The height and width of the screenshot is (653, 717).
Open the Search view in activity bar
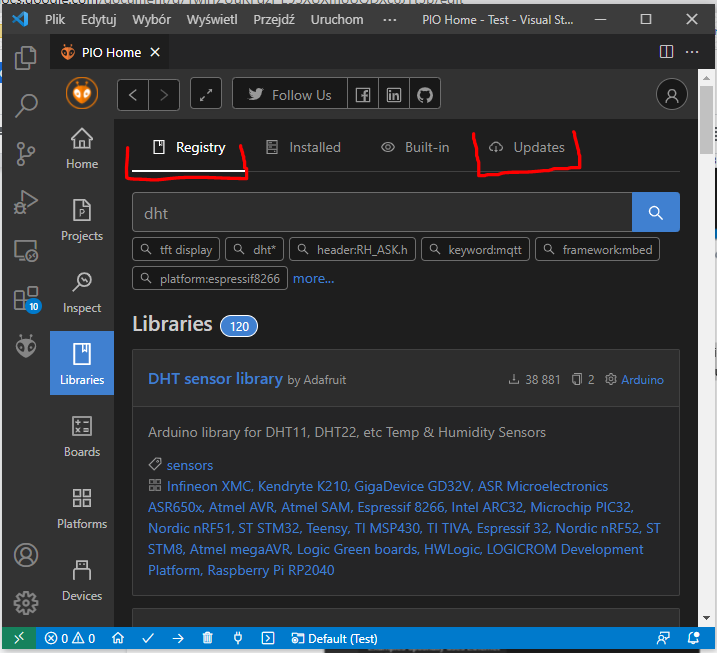tap(26, 106)
